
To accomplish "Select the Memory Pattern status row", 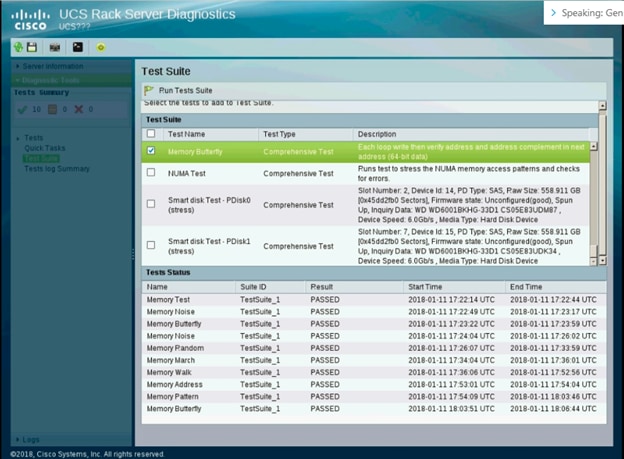I will 374,397.
